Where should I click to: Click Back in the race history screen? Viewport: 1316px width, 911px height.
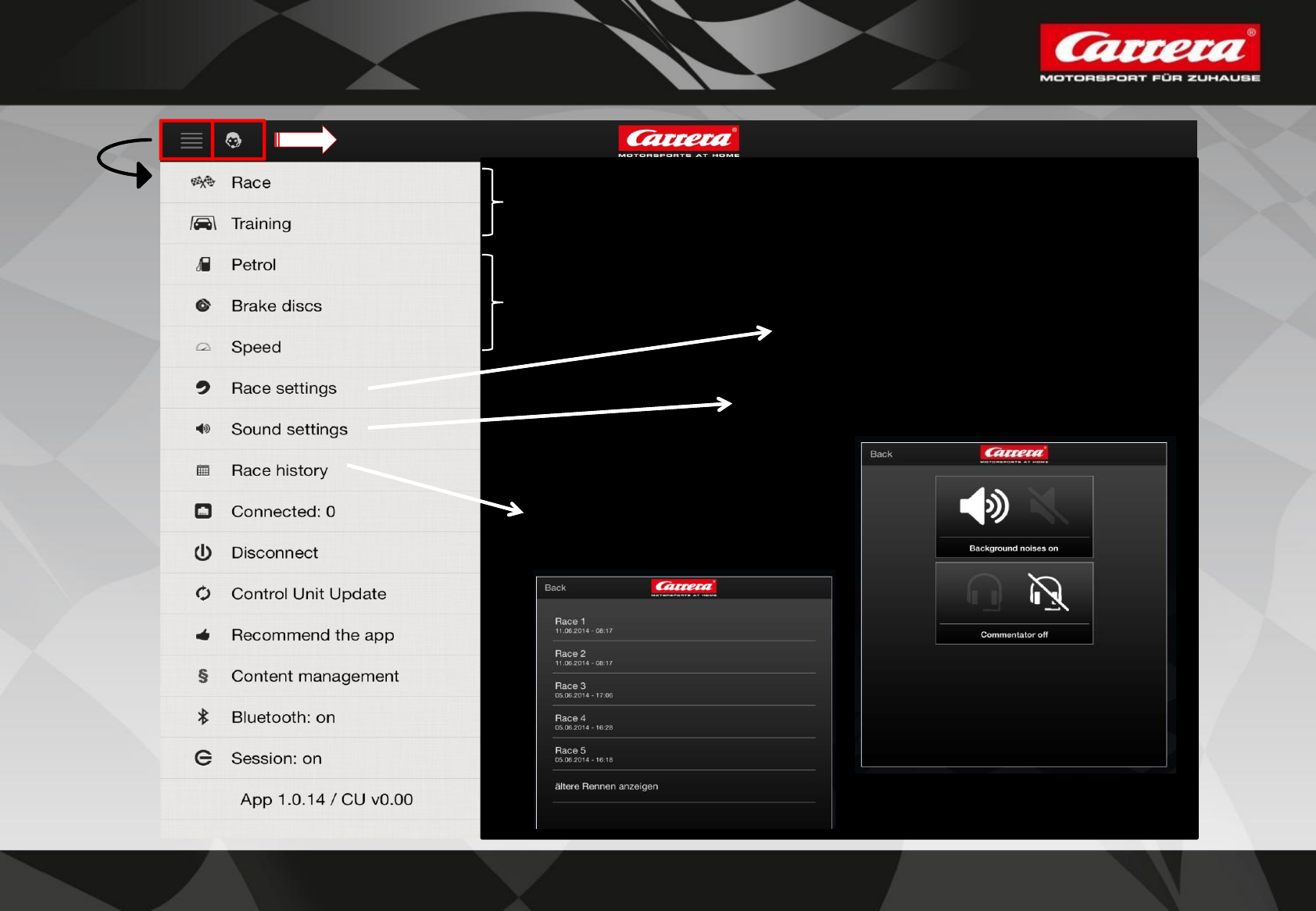coord(555,588)
